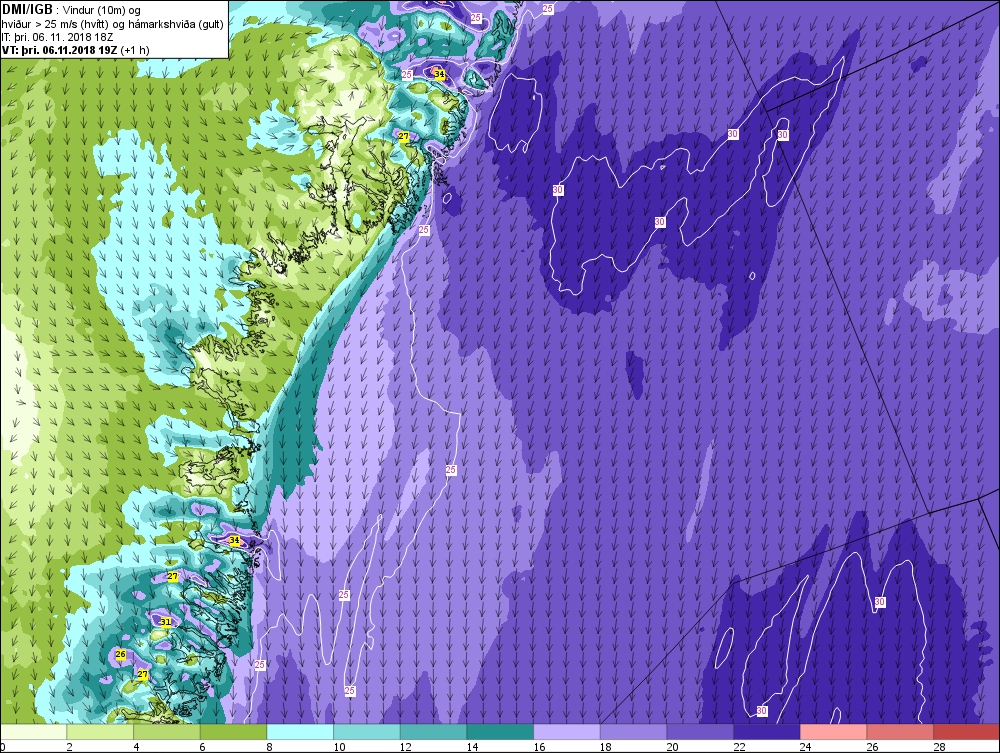
Task: Click the legend tick value "26"
Action: coord(872,747)
